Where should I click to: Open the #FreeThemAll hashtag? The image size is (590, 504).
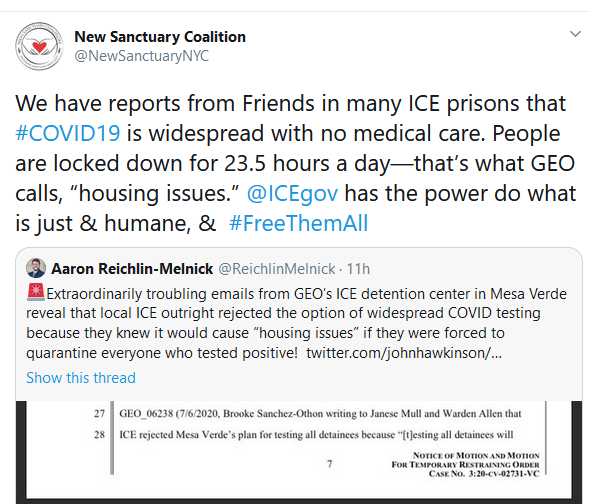[x=298, y=223]
